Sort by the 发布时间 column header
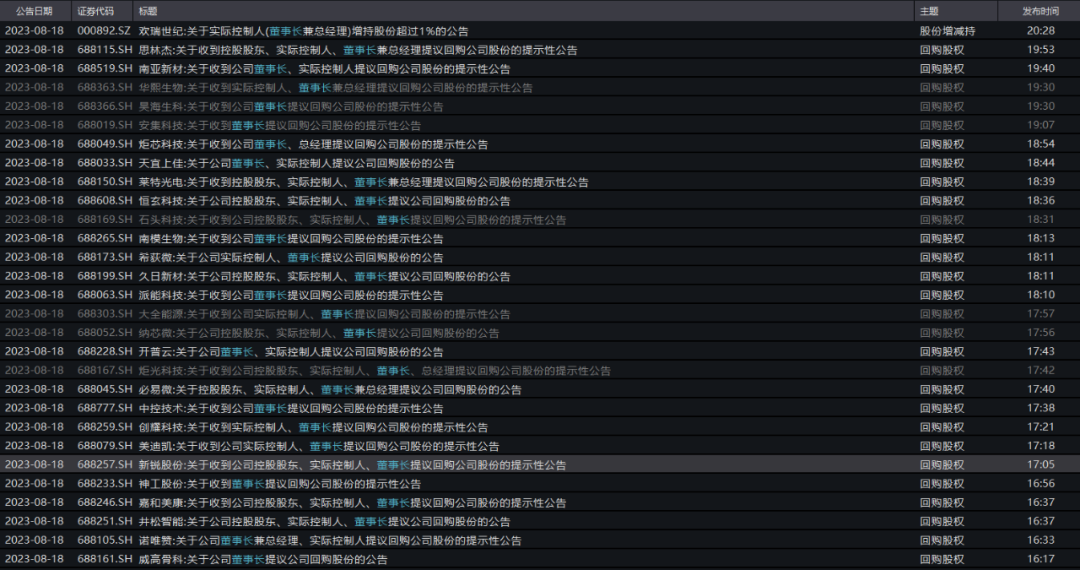 tap(1040, 11)
